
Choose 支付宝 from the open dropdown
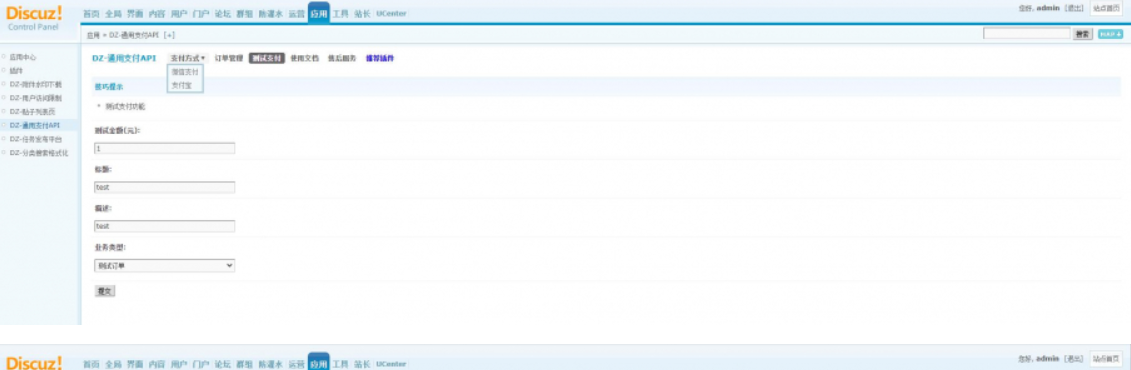182,85
